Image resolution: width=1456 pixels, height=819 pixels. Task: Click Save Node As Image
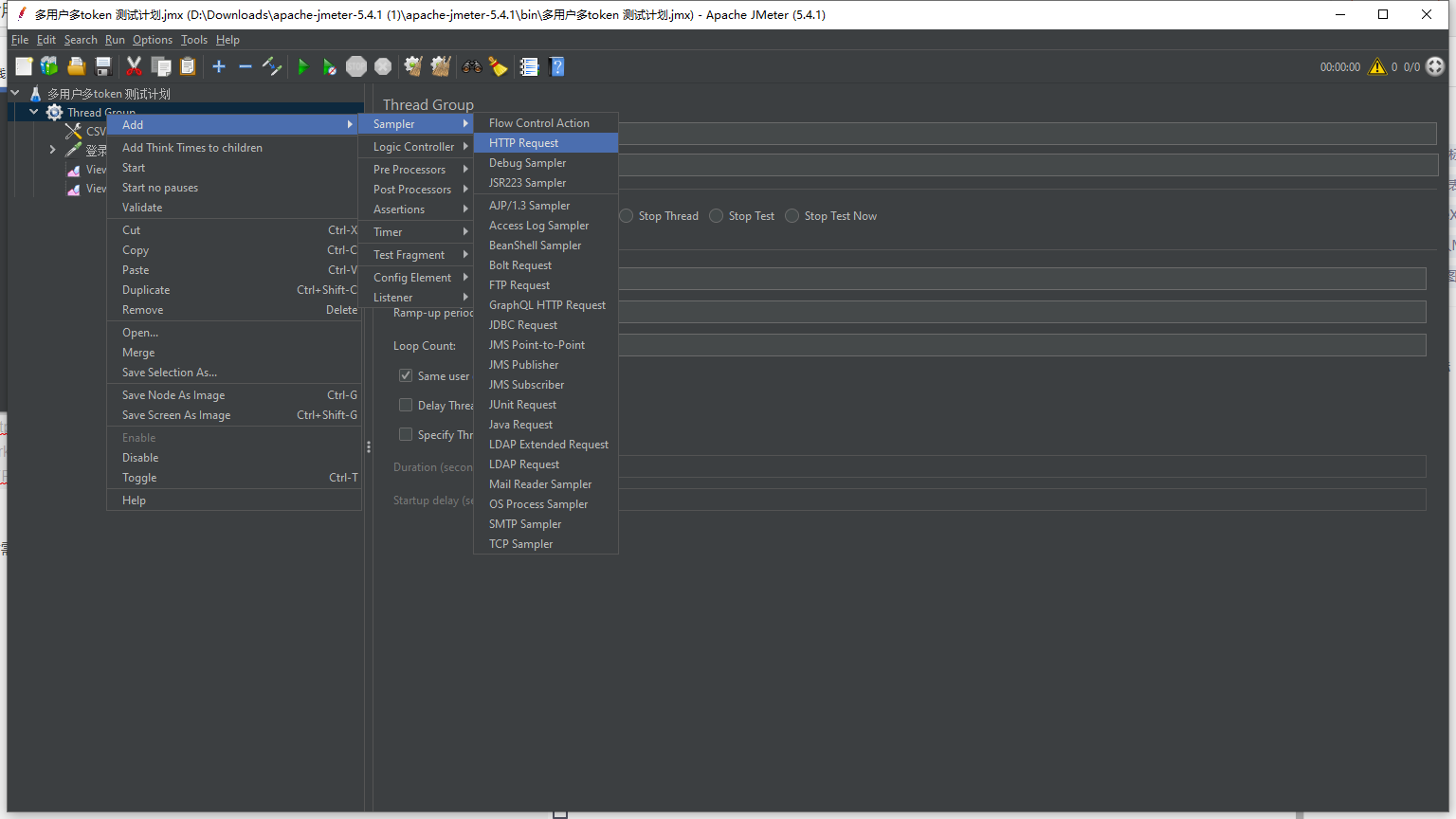pyautogui.click(x=234, y=395)
